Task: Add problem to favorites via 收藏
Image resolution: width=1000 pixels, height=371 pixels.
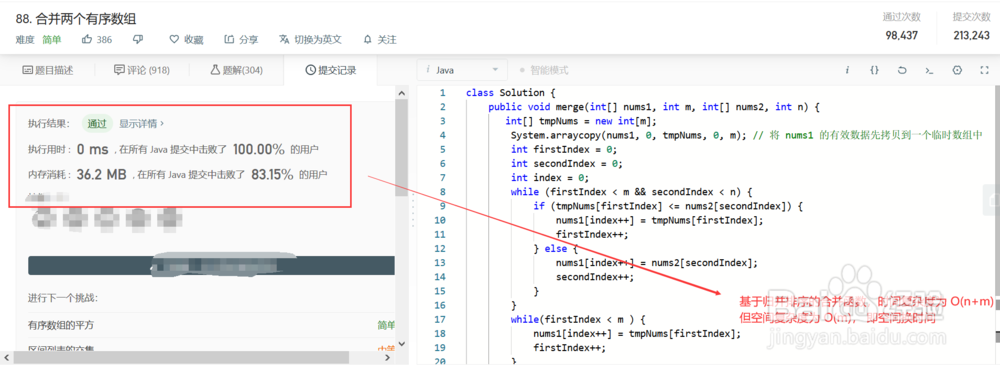Action: tap(186, 40)
